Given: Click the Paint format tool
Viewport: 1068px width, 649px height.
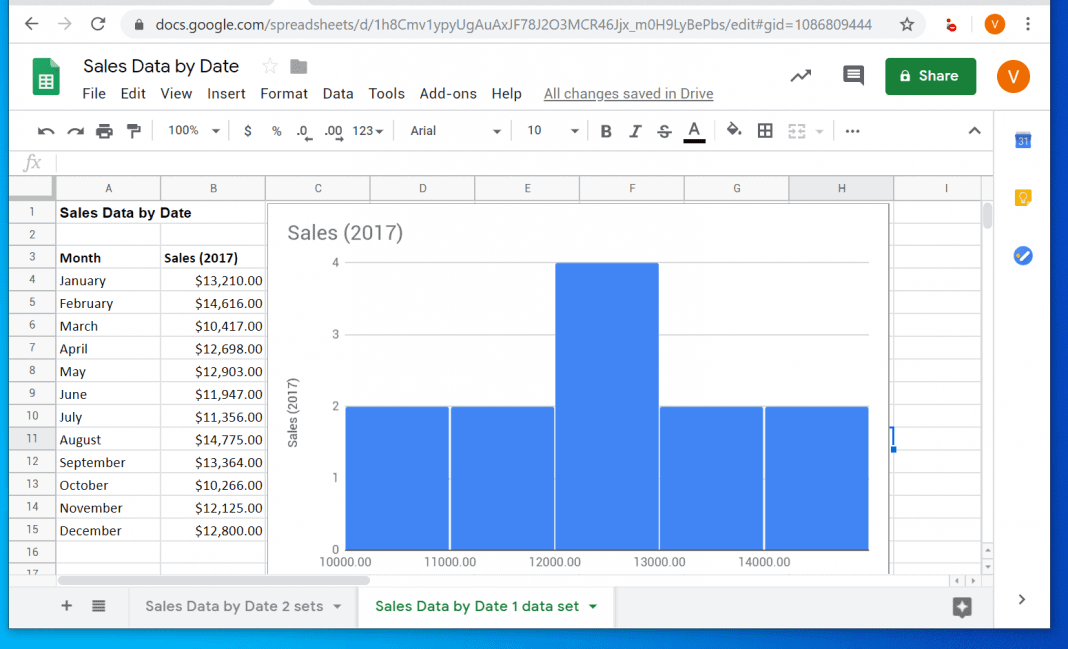Looking at the screenshot, I should pos(132,130).
